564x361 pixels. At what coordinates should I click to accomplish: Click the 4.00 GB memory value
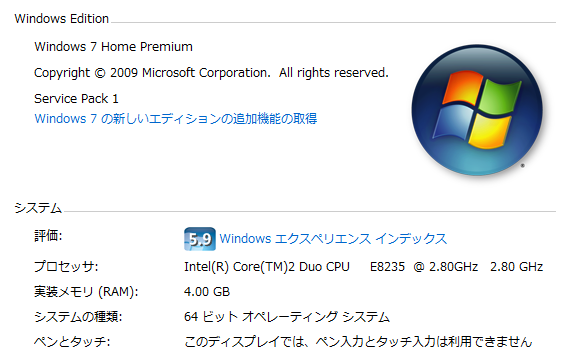coord(207,292)
